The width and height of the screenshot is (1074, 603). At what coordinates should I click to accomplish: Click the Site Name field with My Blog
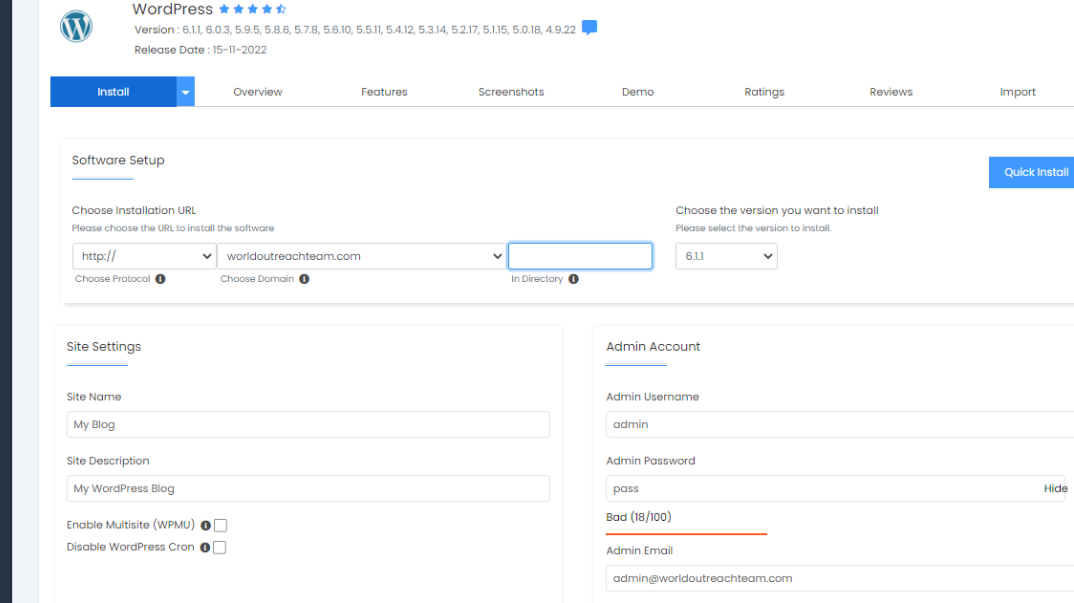308,424
